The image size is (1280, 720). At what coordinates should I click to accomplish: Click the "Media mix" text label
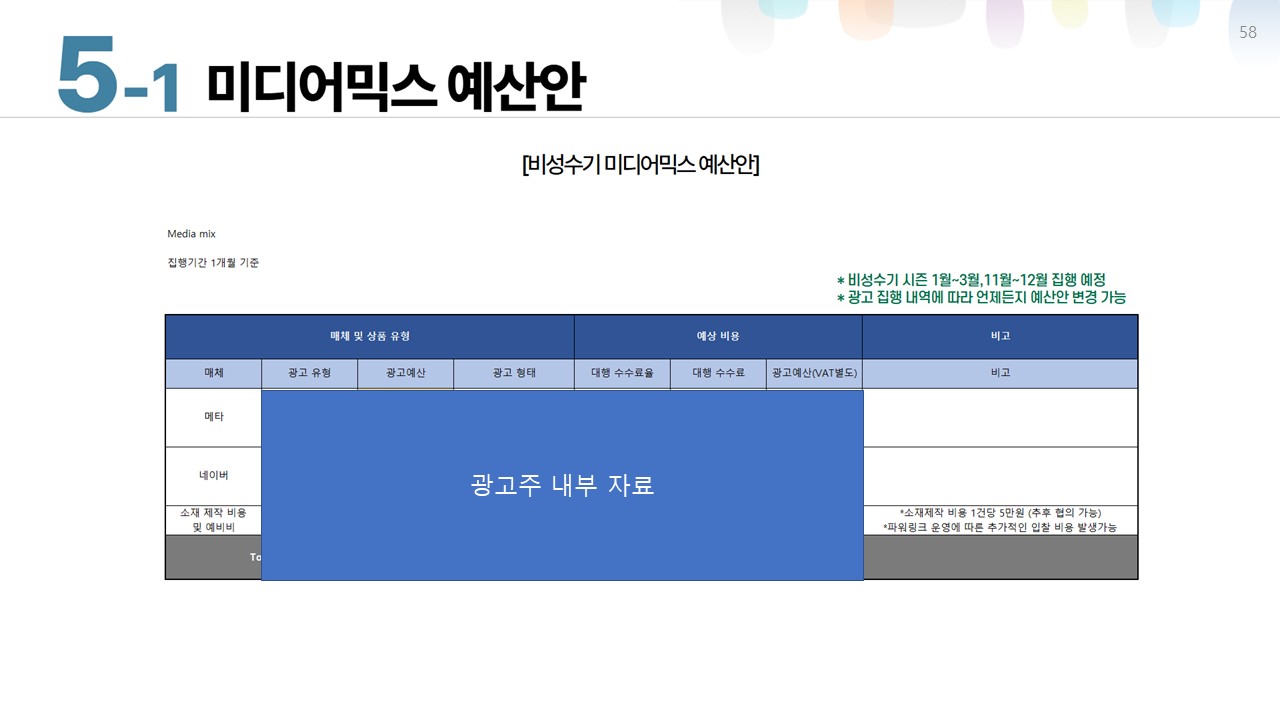191,234
